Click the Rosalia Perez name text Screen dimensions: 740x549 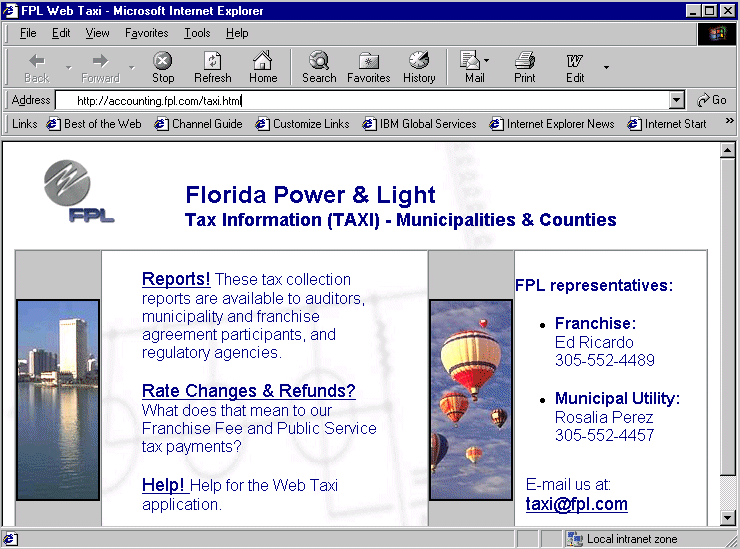(604, 417)
